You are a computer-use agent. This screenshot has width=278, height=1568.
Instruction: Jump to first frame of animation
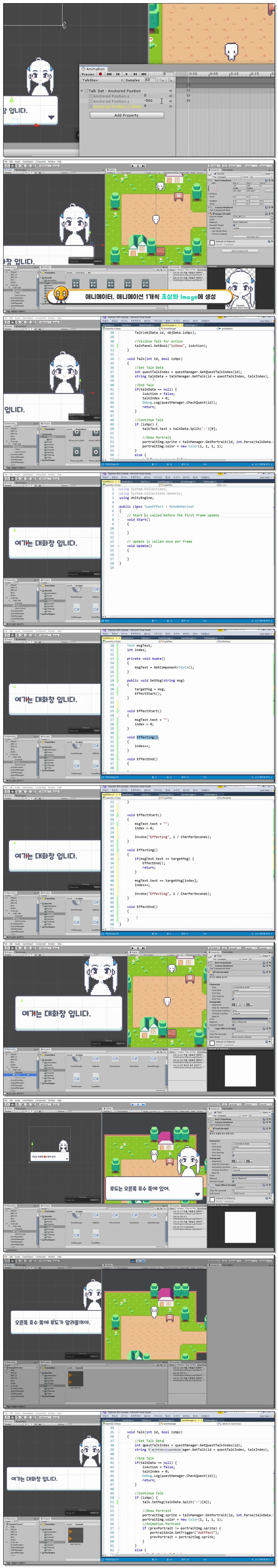tap(109, 74)
